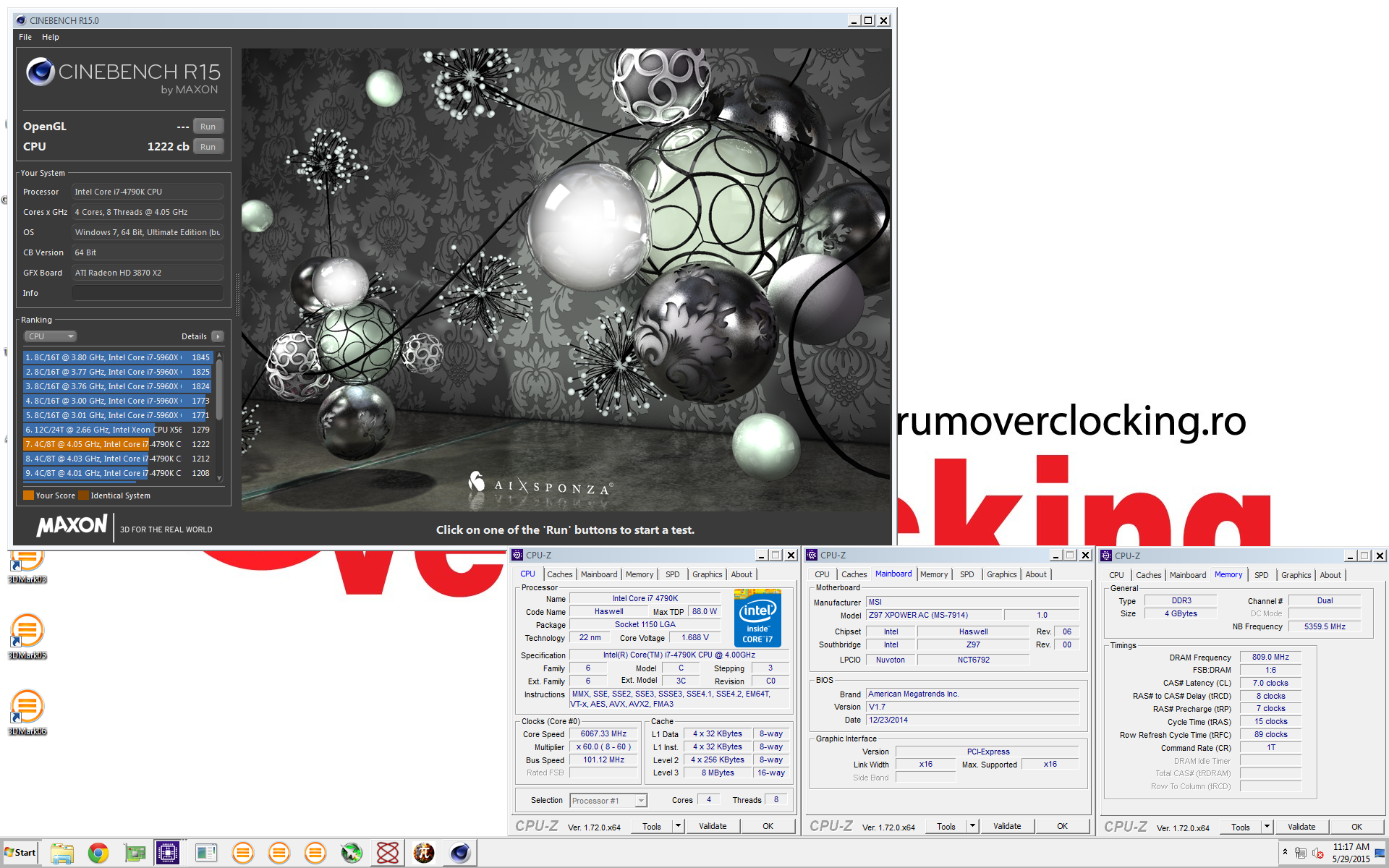Select ranking row 6 Intel Xeon 1279
This screenshot has height=868, width=1389.
(118, 430)
